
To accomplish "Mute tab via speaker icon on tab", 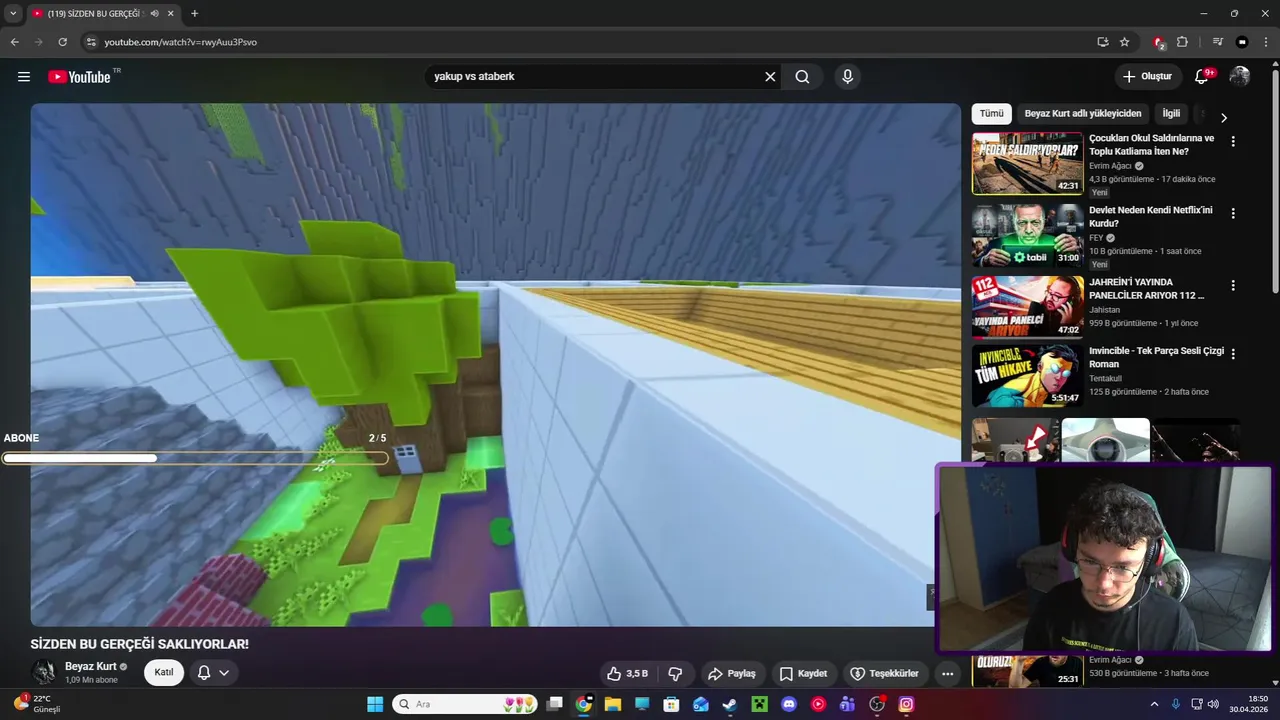I will pos(154,14).
